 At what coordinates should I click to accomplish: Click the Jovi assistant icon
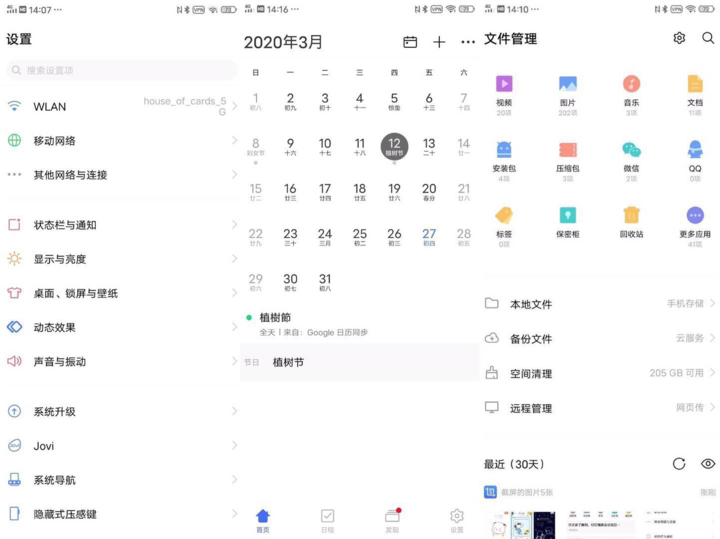[x=15, y=445]
